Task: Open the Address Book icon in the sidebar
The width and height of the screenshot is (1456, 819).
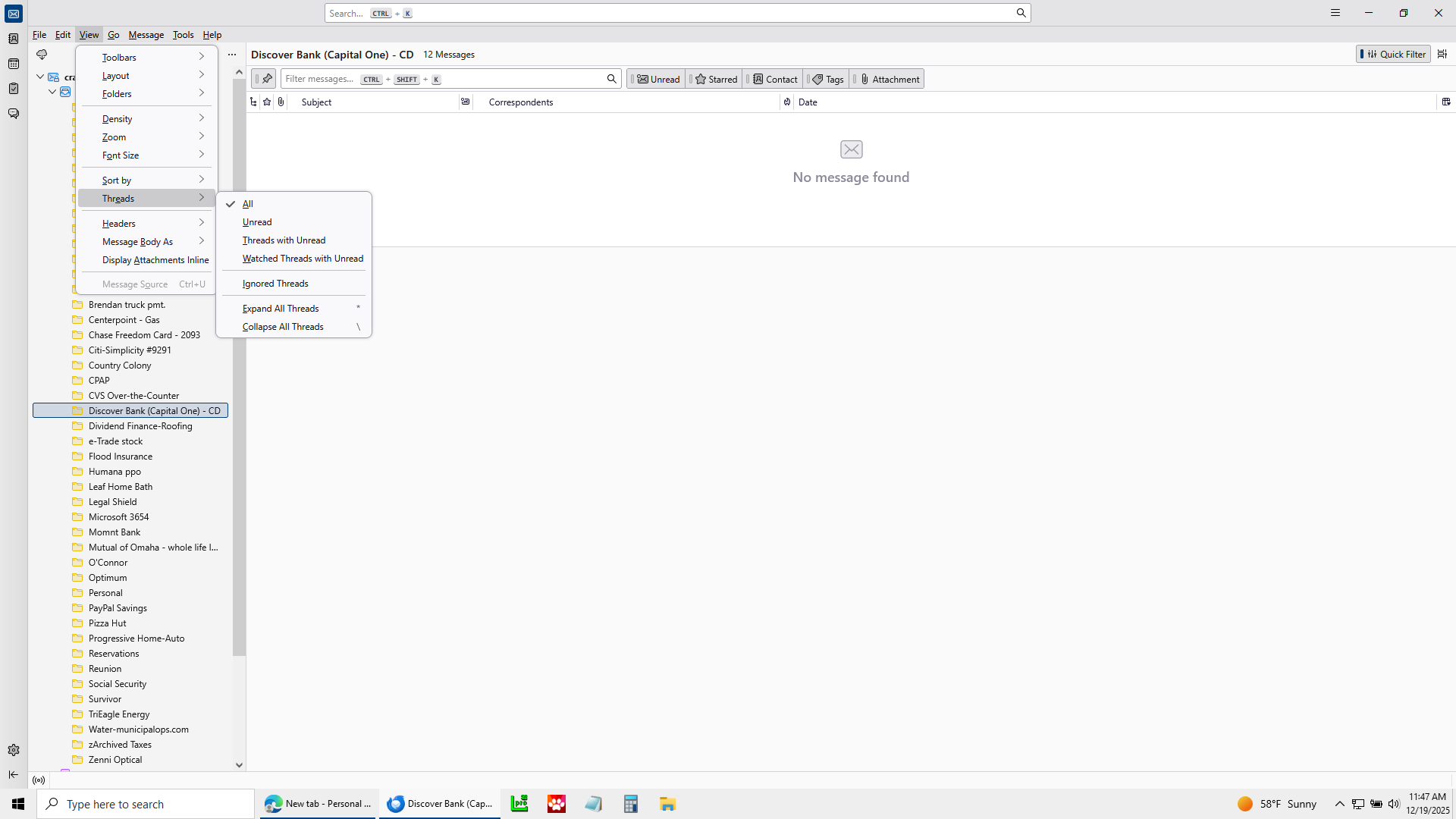Action: [14, 39]
